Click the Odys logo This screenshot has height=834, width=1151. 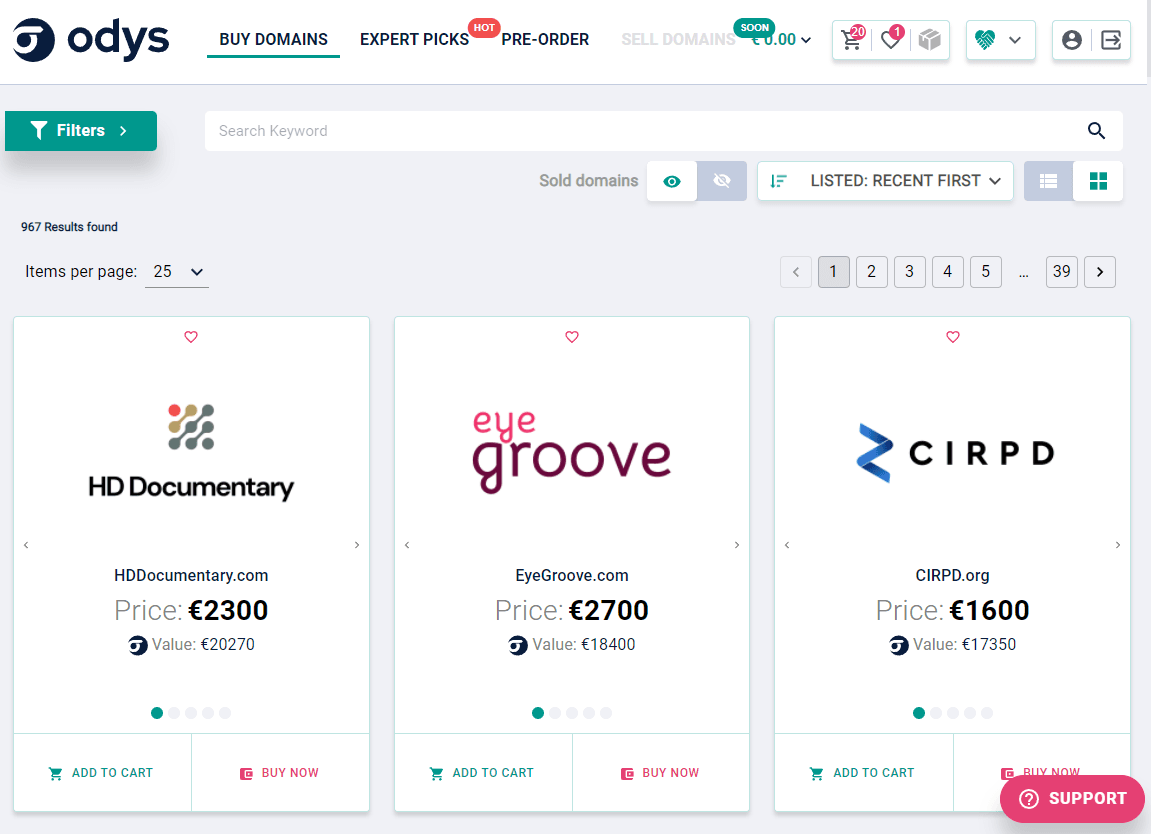(90, 40)
